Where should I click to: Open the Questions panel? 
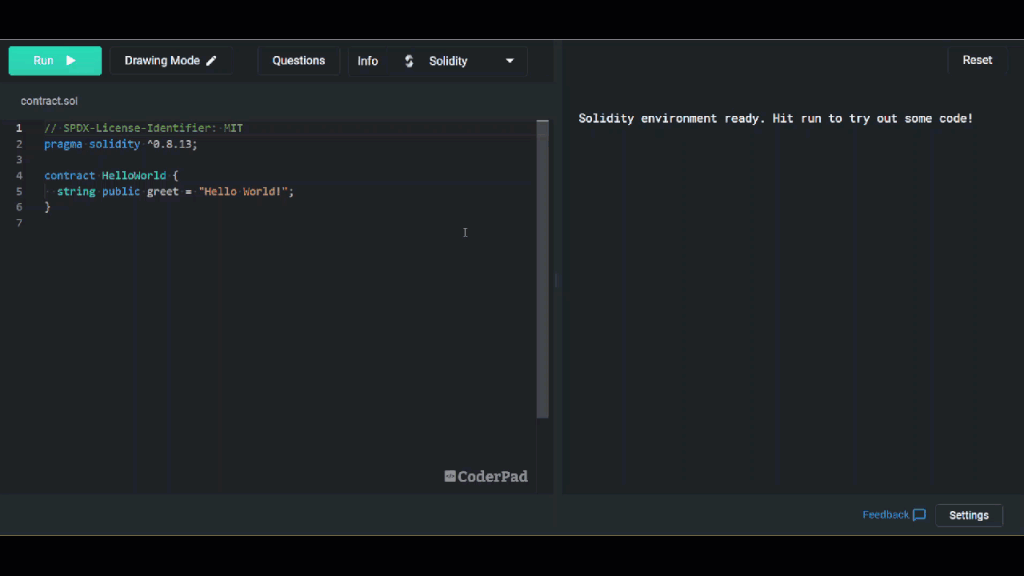(x=298, y=61)
